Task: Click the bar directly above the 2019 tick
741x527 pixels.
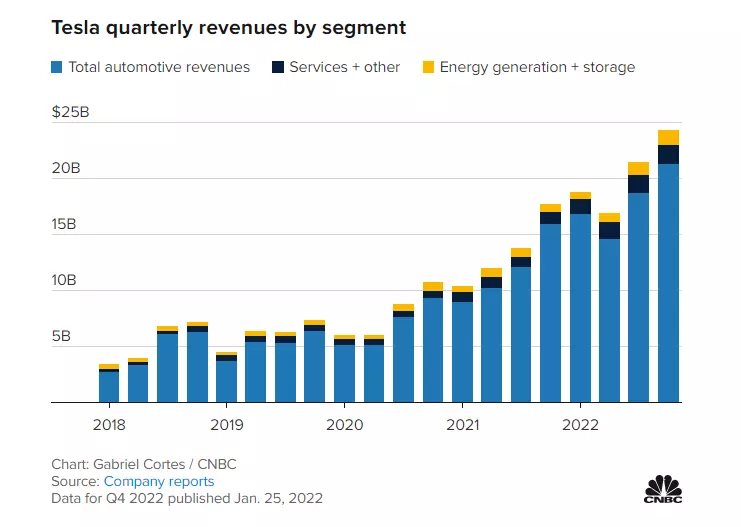Action: pyautogui.click(x=227, y=377)
